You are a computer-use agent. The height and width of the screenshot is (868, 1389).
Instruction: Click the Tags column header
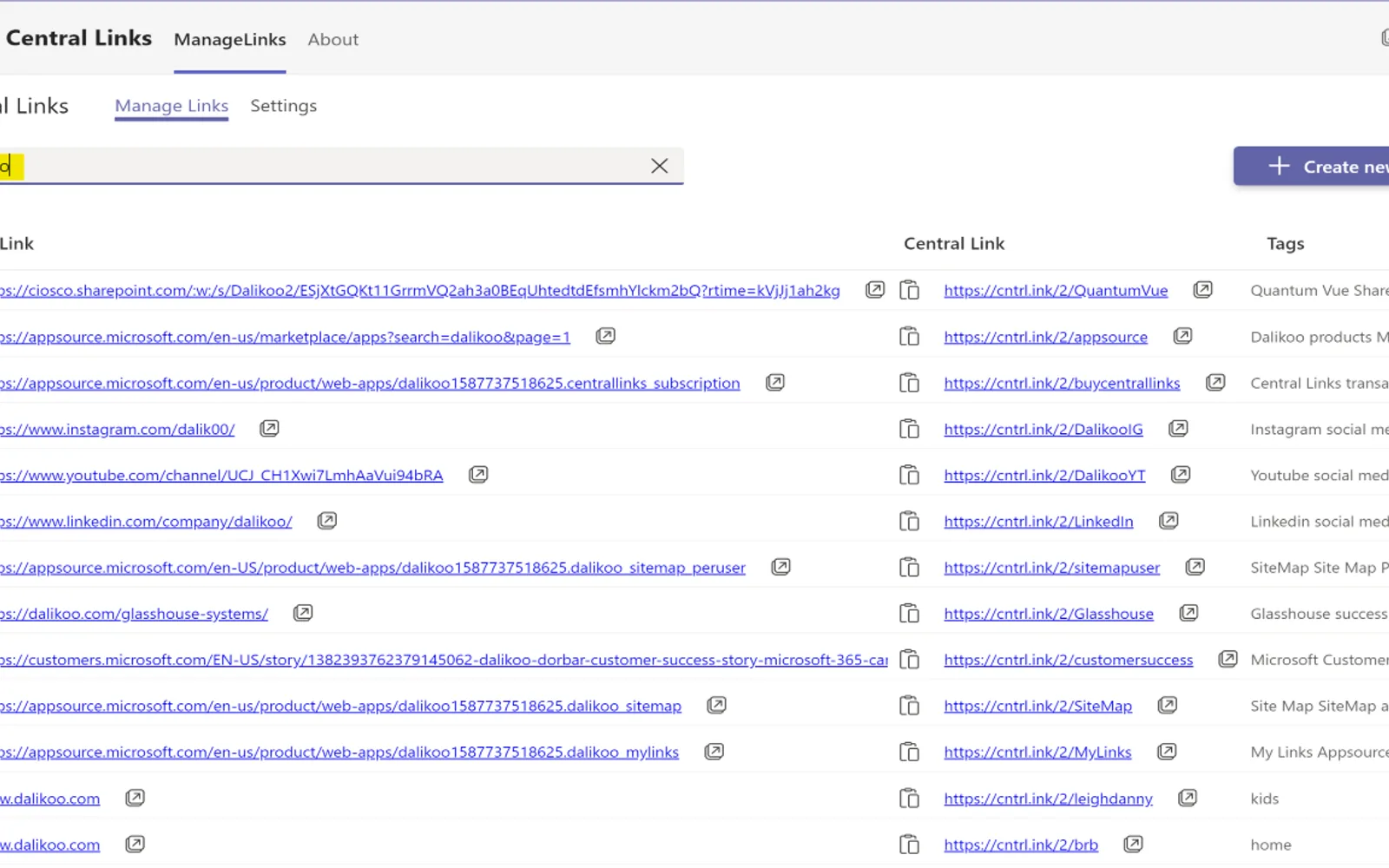click(x=1285, y=244)
